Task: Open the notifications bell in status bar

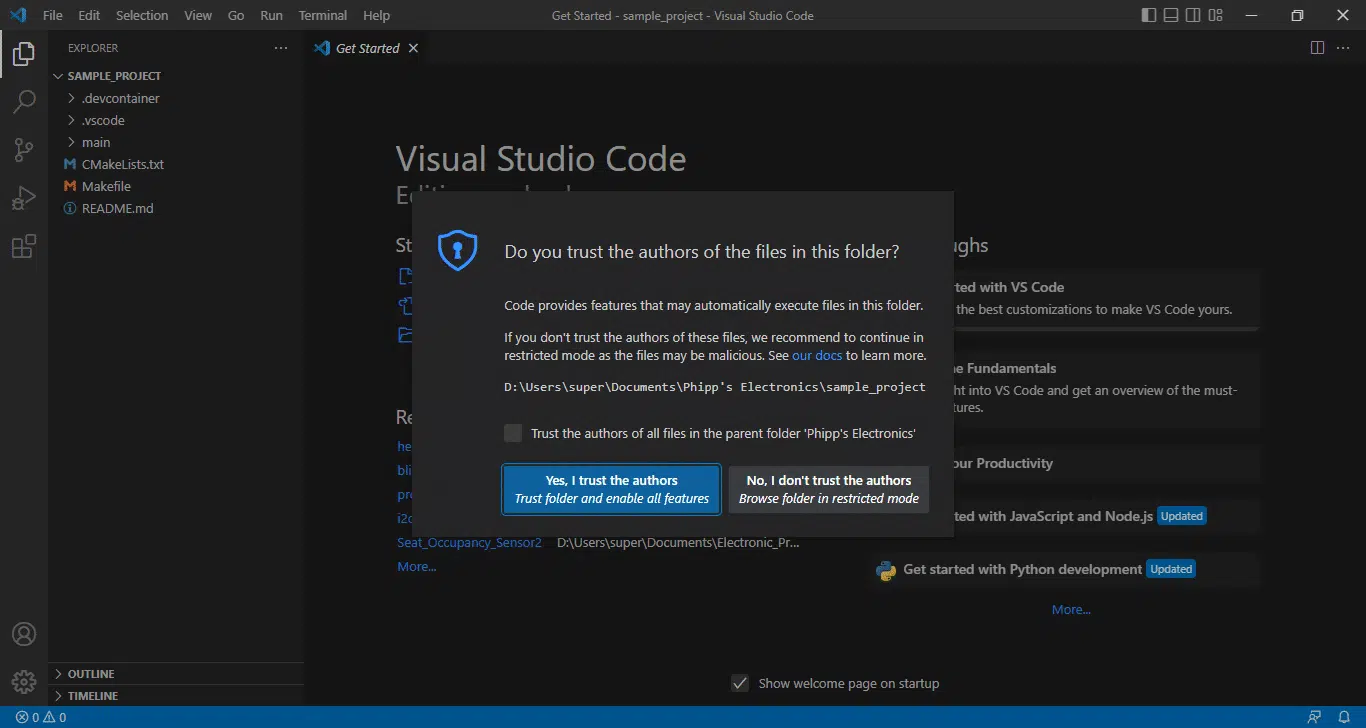Action: click(x=1344, y=717)
